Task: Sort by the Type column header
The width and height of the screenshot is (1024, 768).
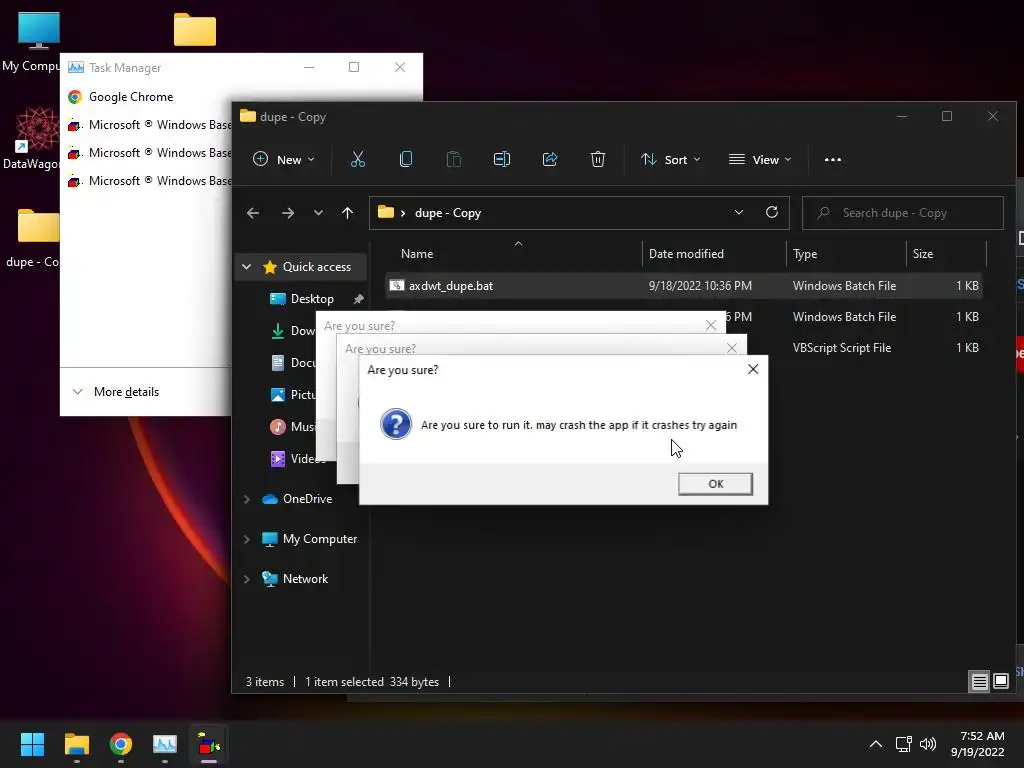Action: click(805, 254)
